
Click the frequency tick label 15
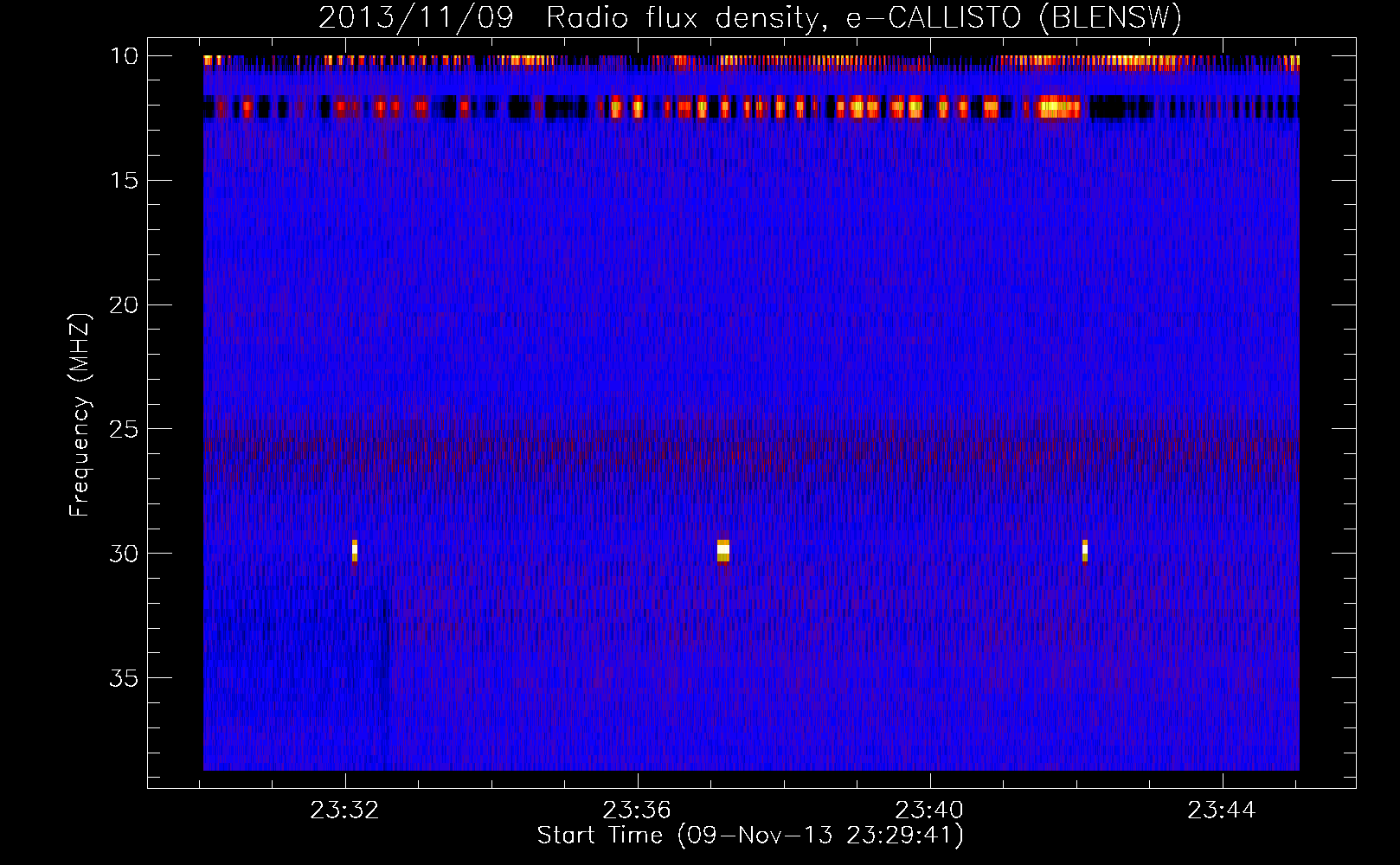point(124,180)
